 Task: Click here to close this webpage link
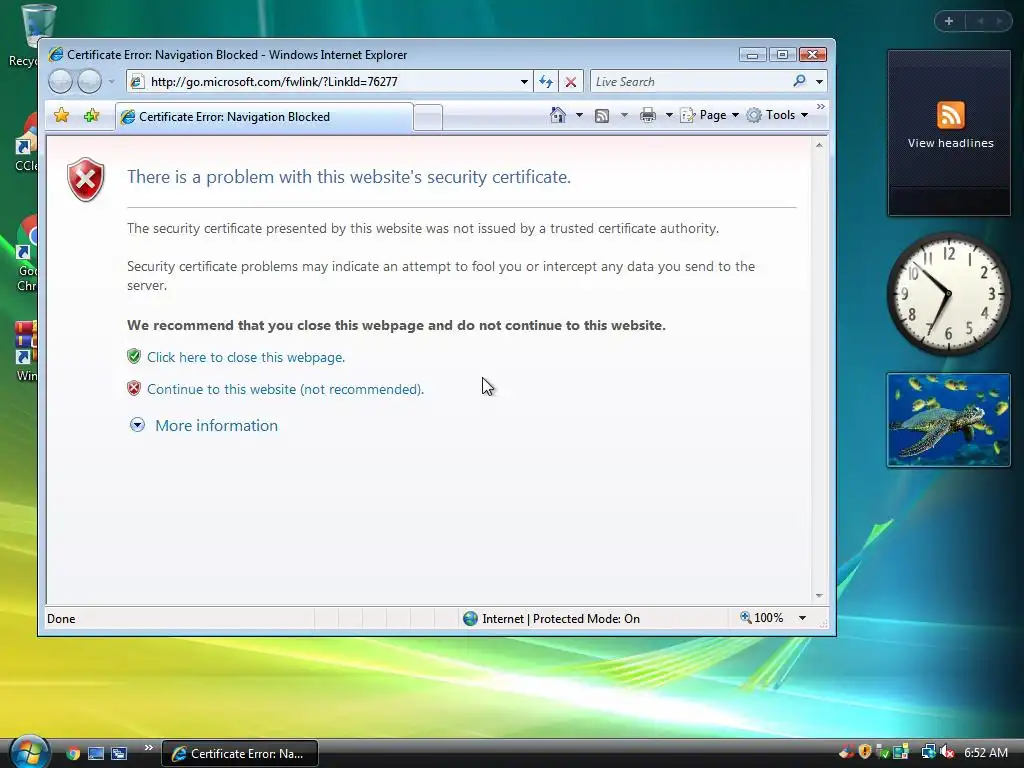[x=246, y=357]
